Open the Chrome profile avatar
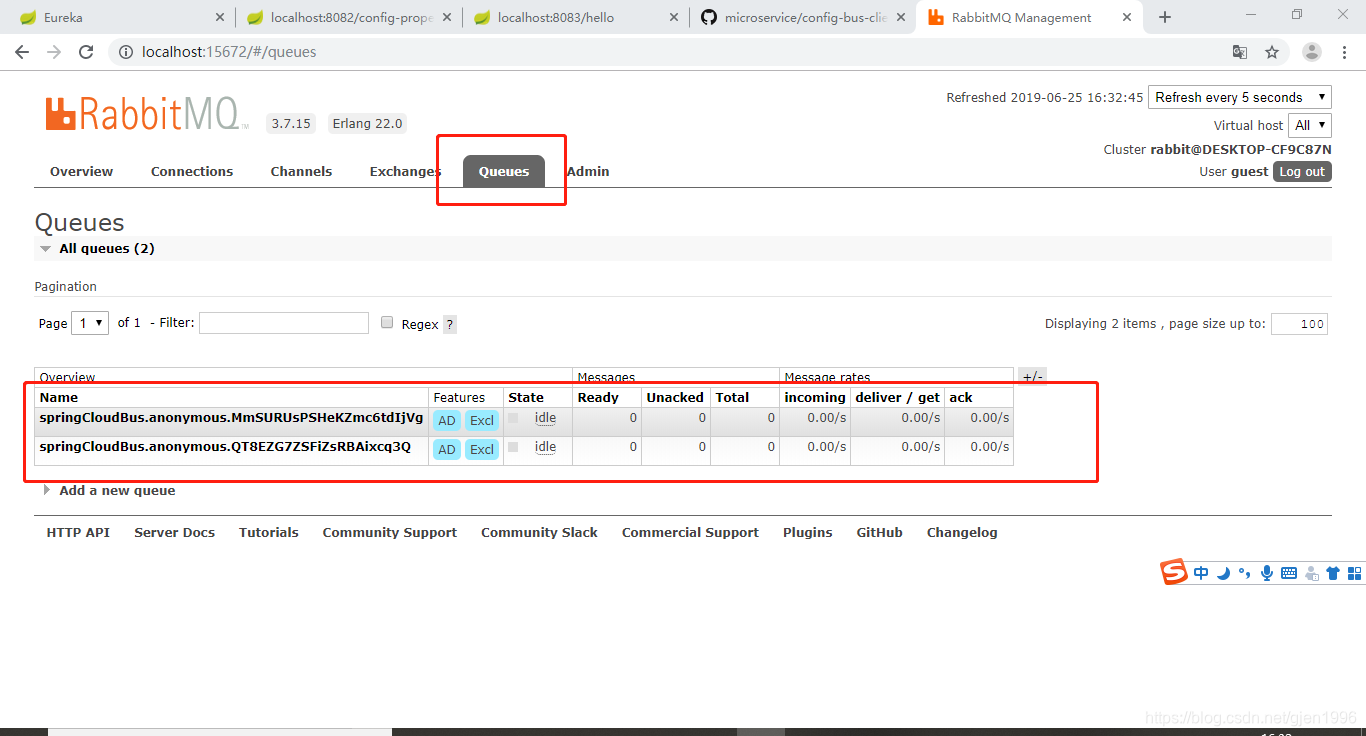1366x736 pixels. click(1312, 52)
